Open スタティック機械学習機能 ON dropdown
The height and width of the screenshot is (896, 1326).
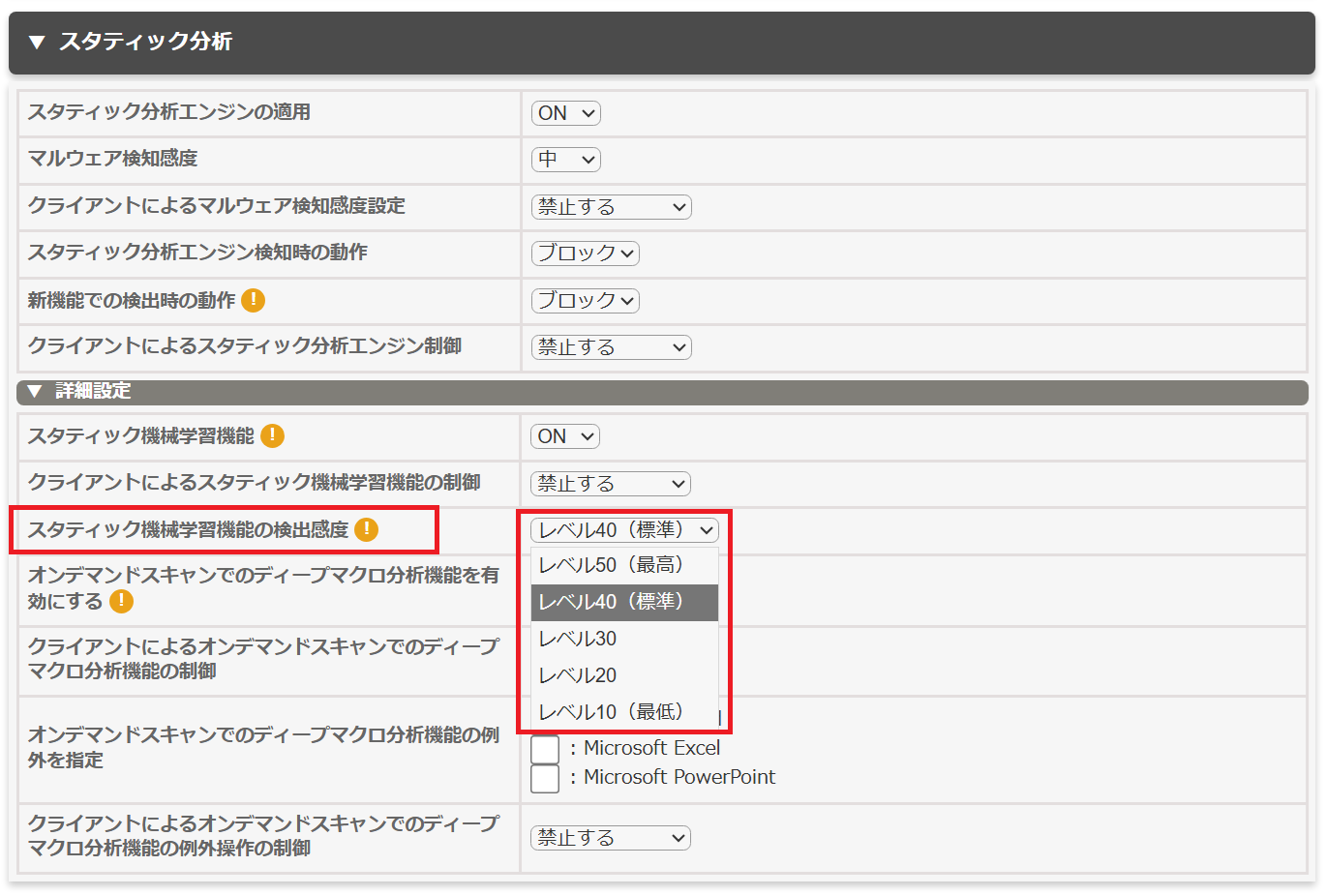[565, 436]
